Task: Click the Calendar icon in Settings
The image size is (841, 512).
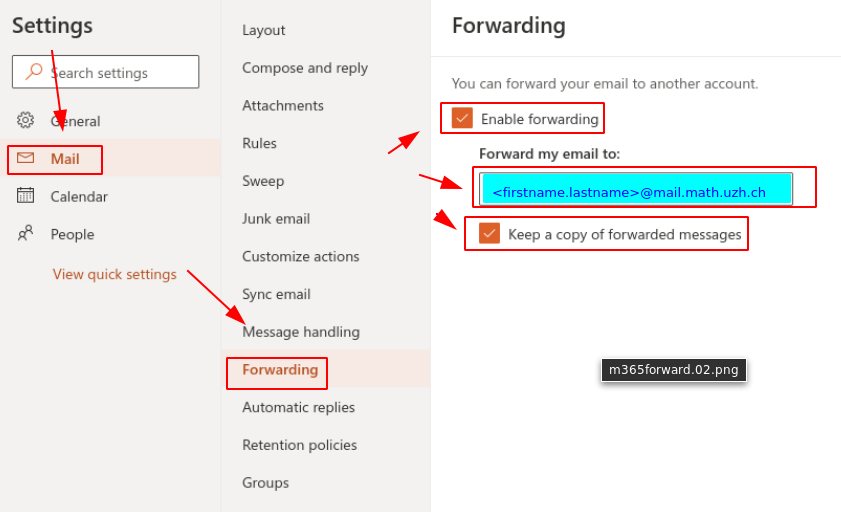Action: point(26,196)
